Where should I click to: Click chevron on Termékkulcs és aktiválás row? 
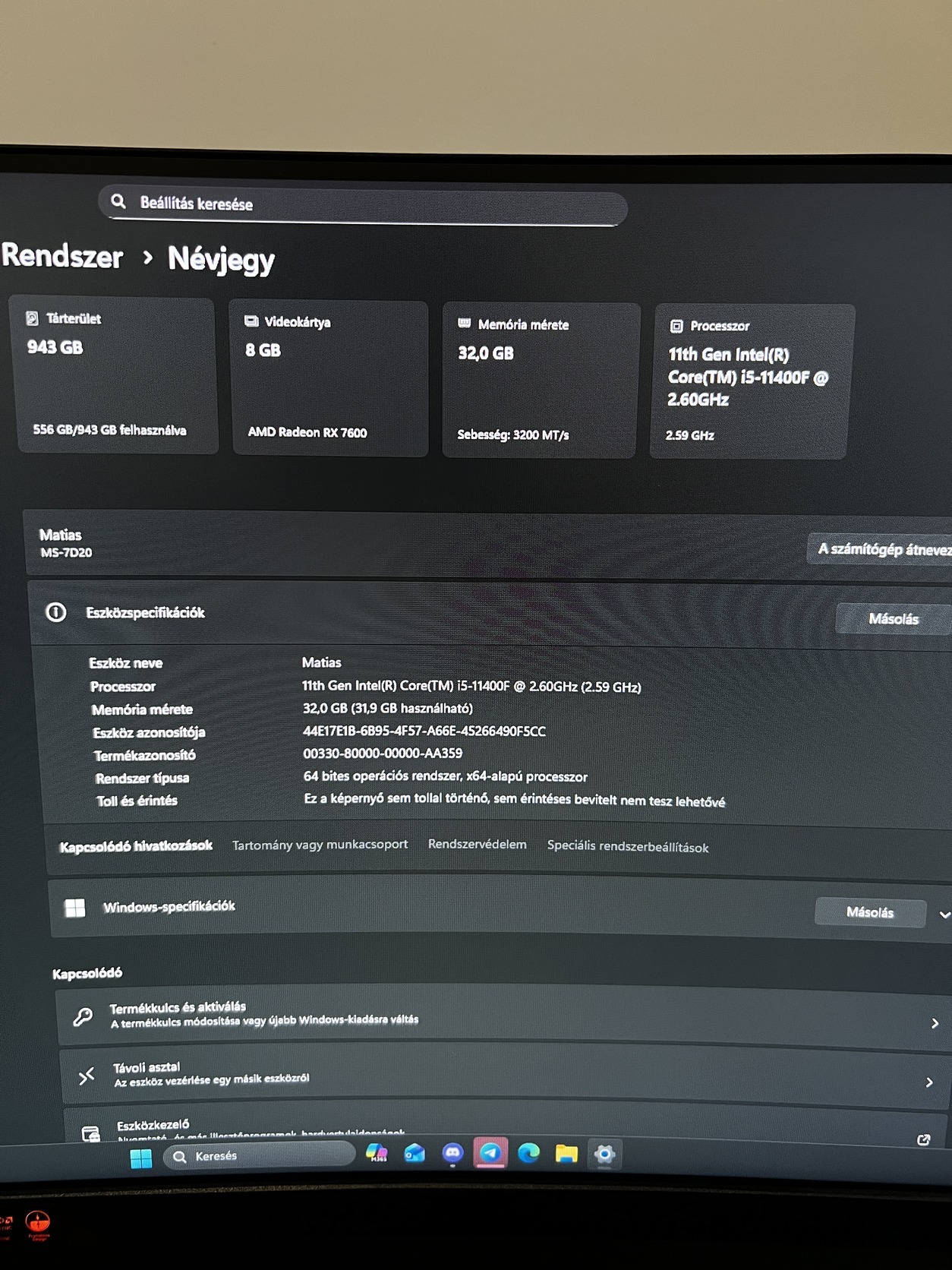click(x=935, y=1024)
